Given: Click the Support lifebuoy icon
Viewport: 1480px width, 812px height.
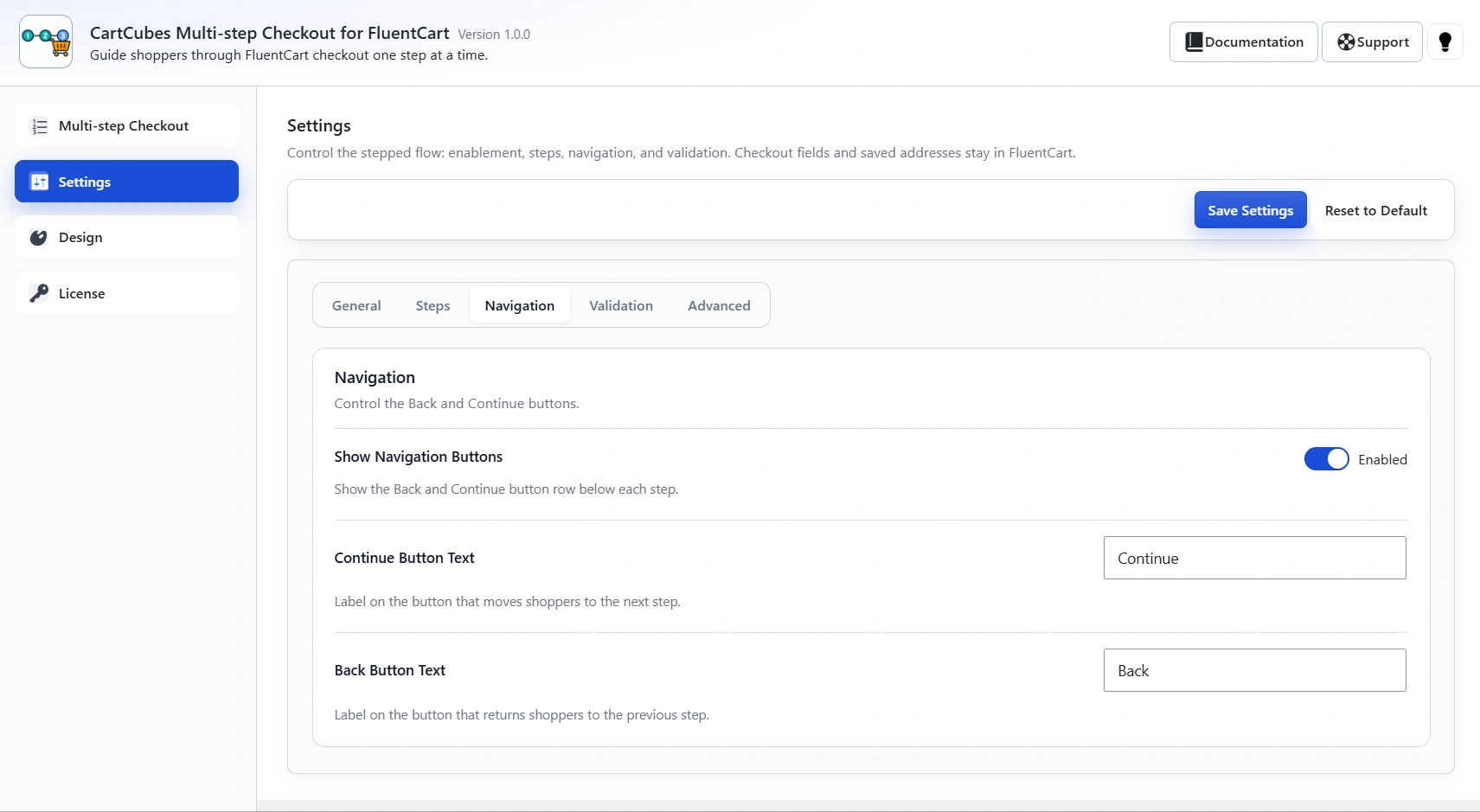Looking at the screenshot, I should tap(1346, 42).
